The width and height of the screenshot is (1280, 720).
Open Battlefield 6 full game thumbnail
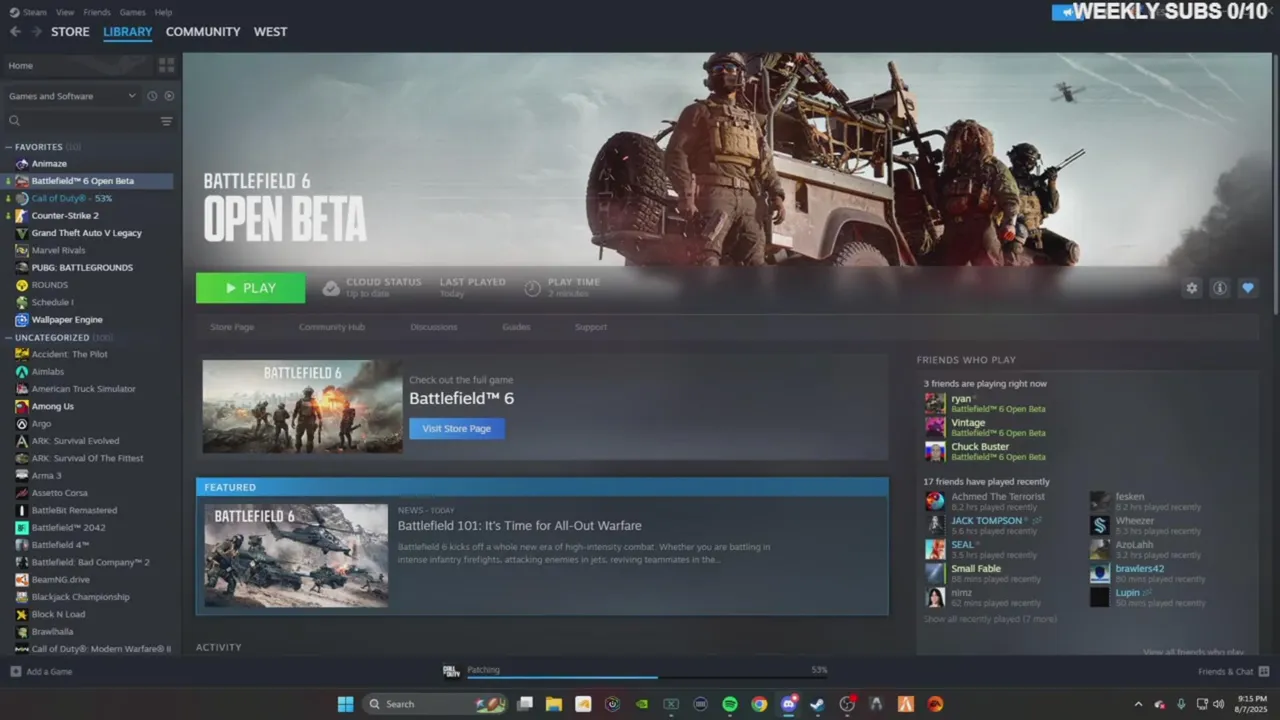pos(302,406)
